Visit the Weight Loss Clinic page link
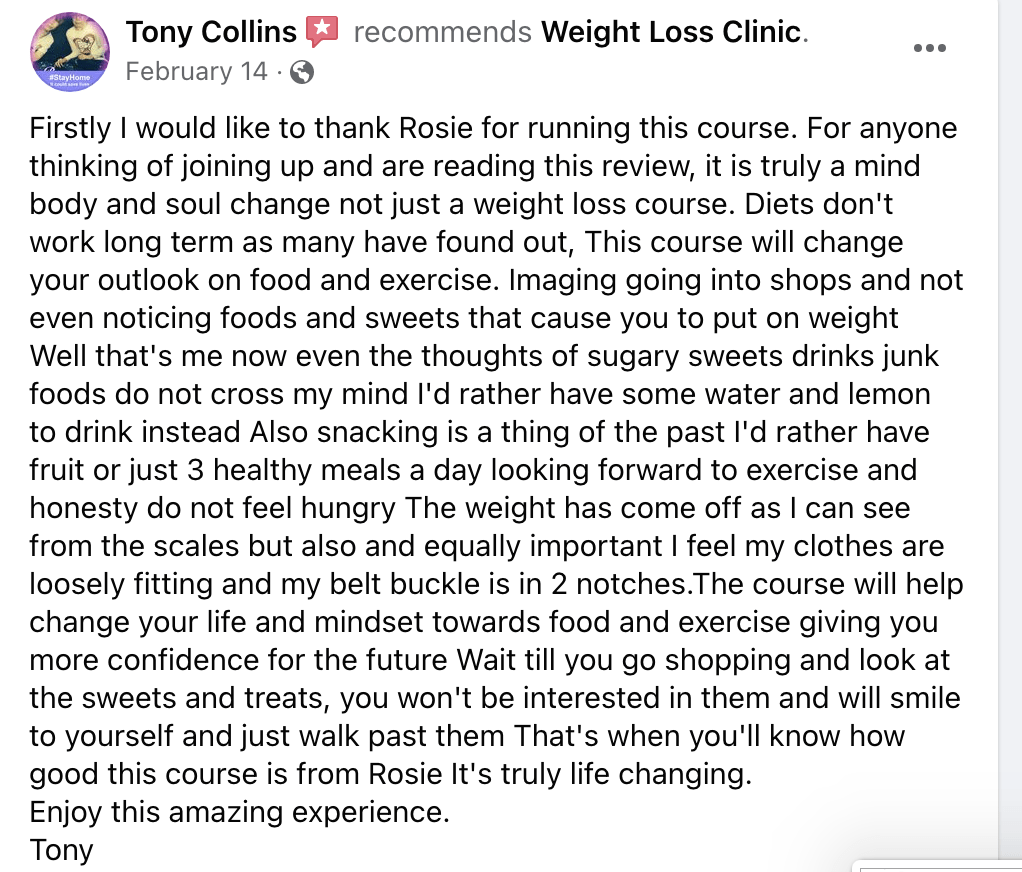Viewport: 1022px width, 872px height. (x=671, y=32)
